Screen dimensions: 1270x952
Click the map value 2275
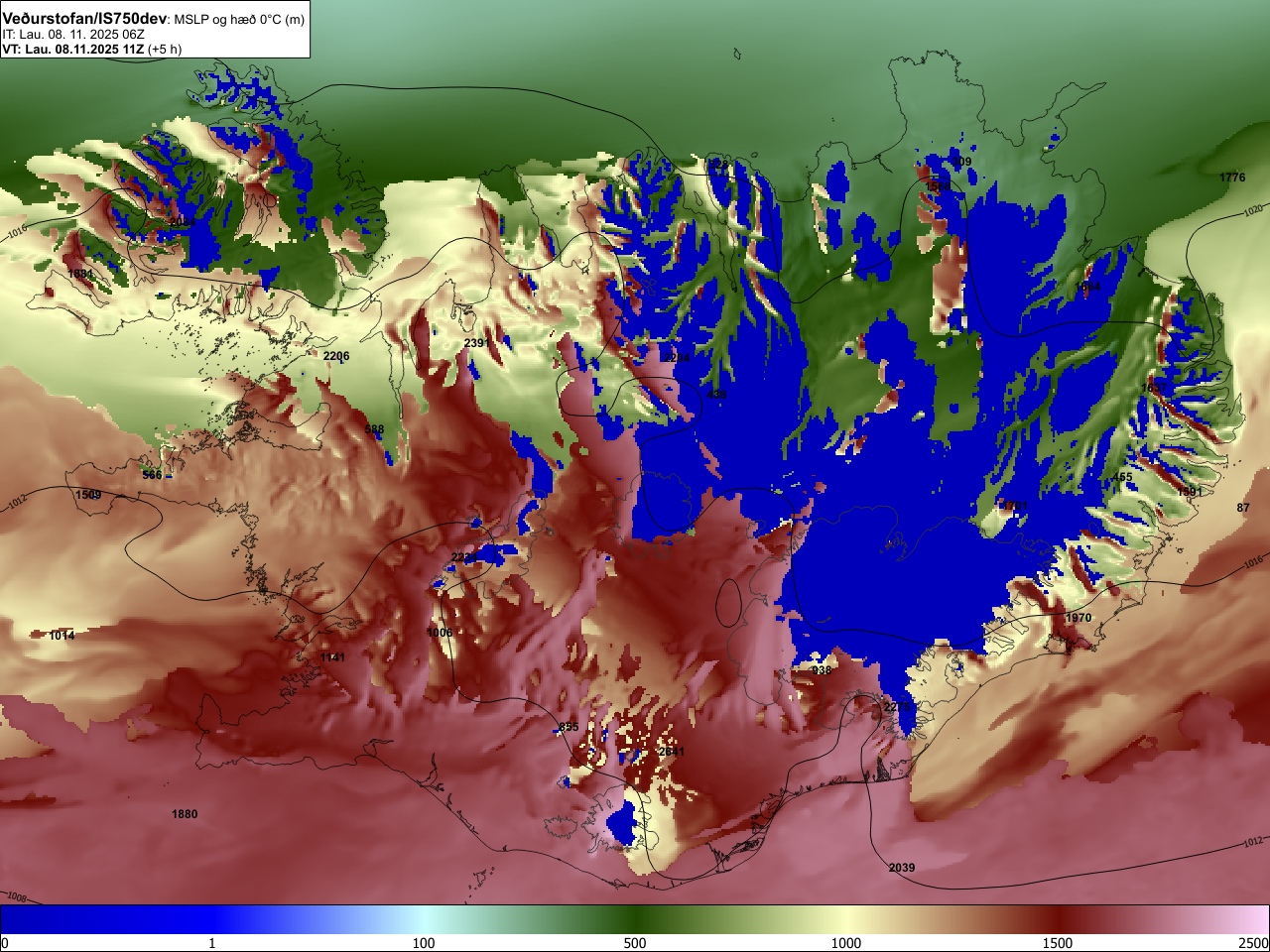click(897, 707)
